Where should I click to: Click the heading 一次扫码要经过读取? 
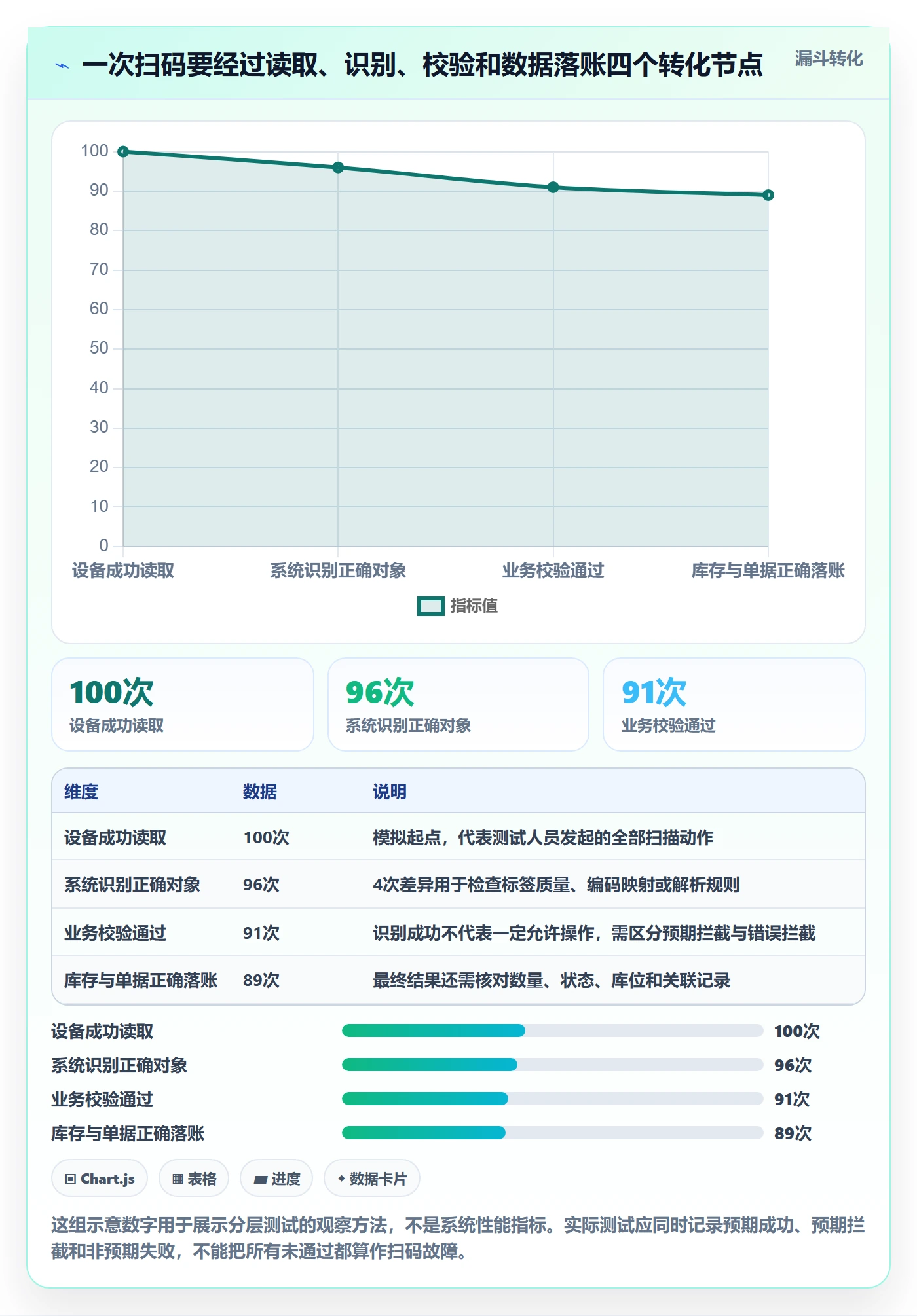coord(422,65)
